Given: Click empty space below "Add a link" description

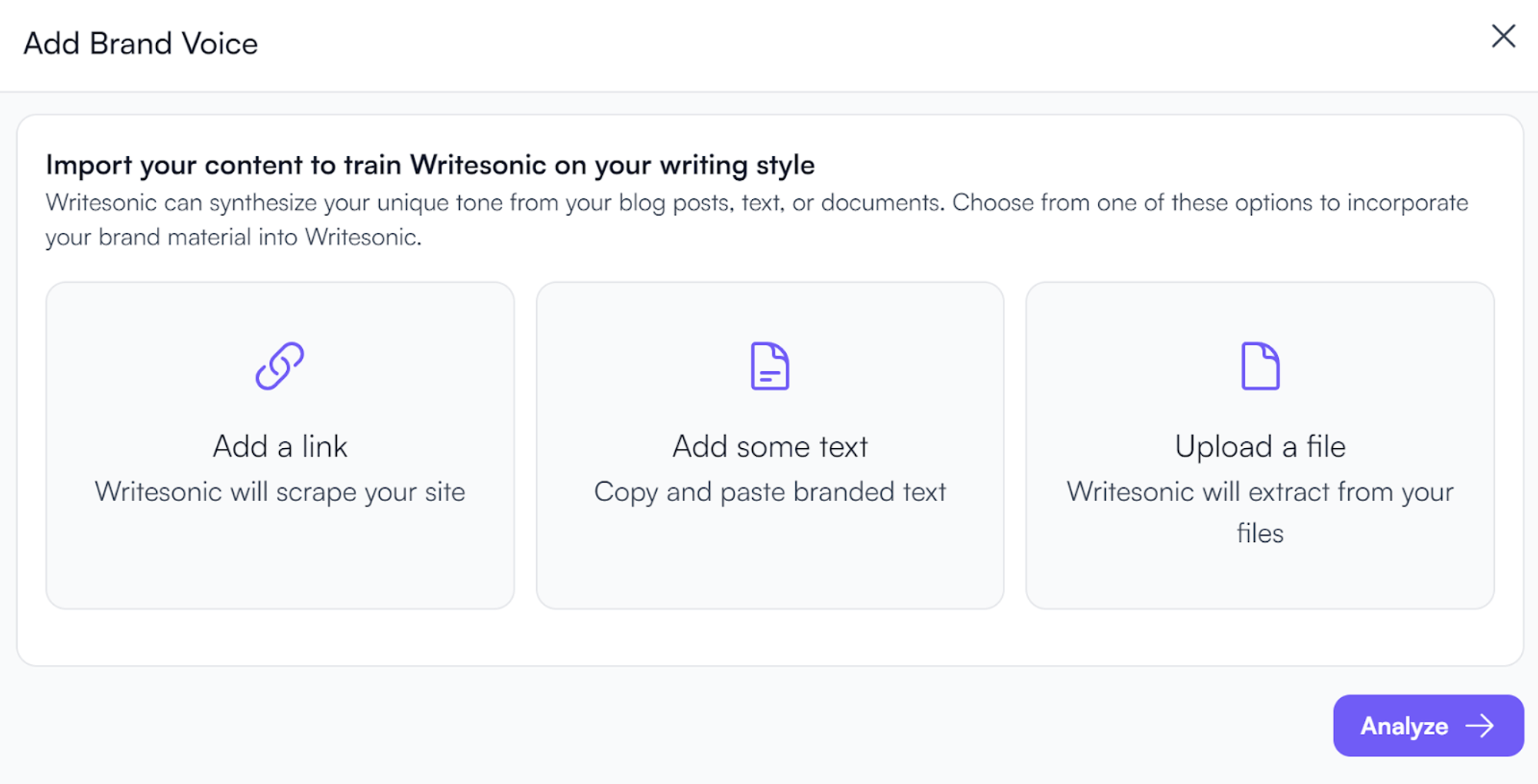Looking at the screenshot, I should click(x=280, y=561).
